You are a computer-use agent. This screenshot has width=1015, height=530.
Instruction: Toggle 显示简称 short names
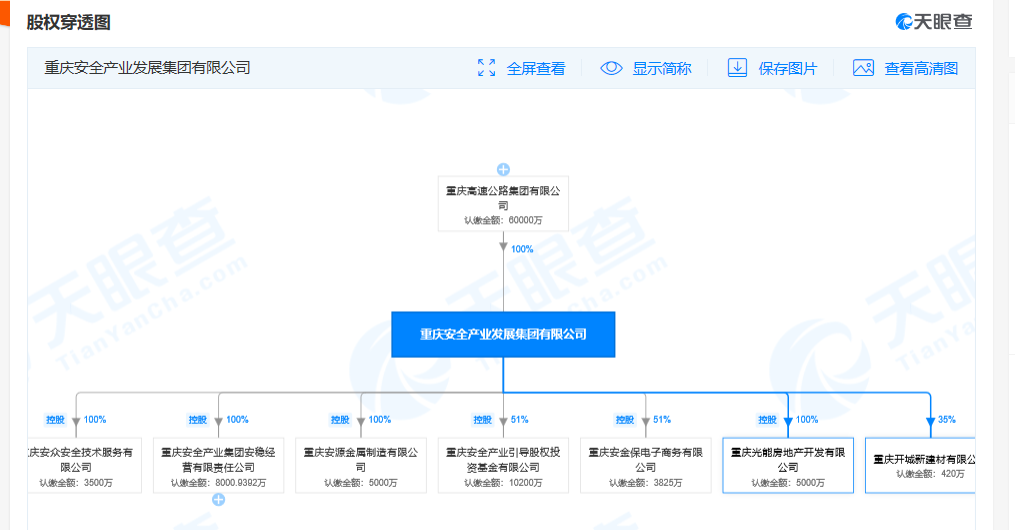pyautogui.click(x=662, y=69)
